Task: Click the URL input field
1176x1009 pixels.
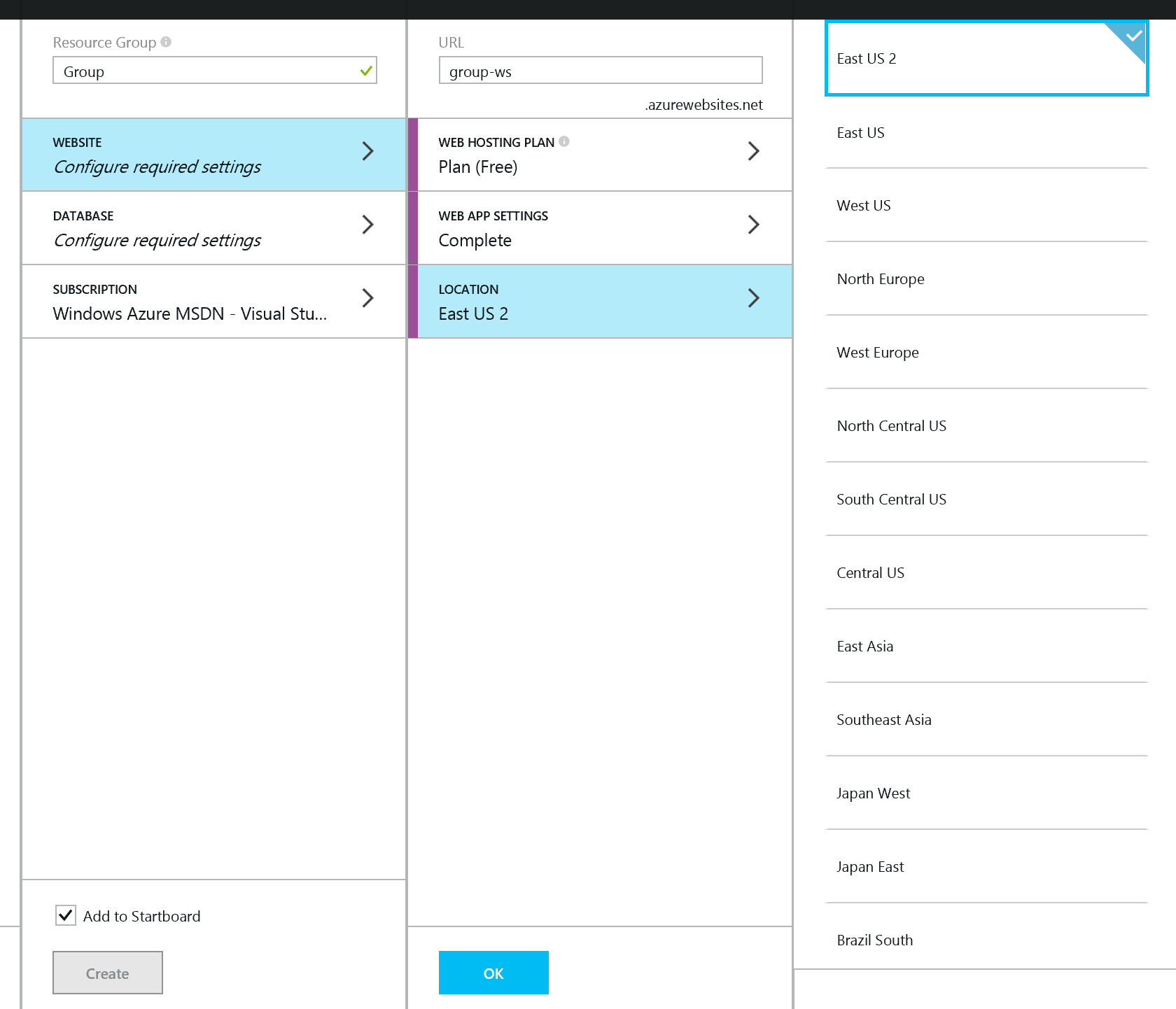Action: [601, 70]
